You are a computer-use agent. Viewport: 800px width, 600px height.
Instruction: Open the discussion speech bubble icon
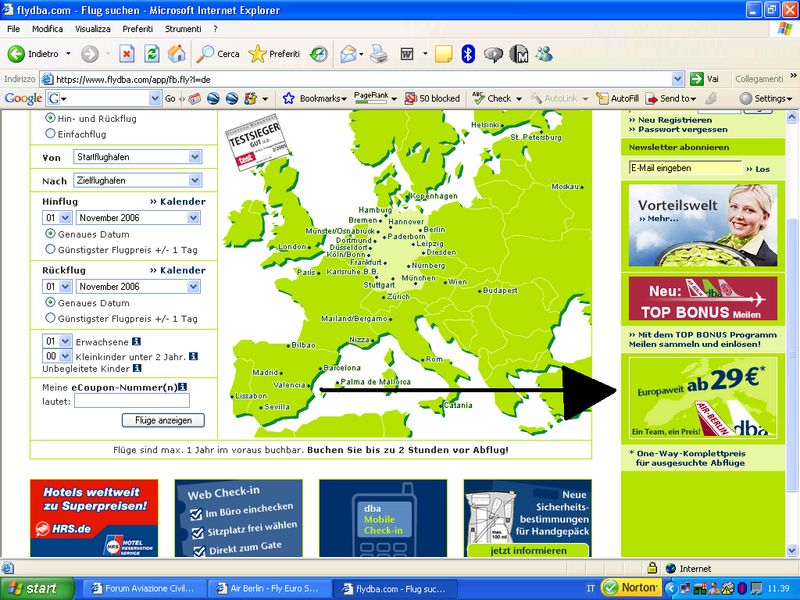[493, 54]
